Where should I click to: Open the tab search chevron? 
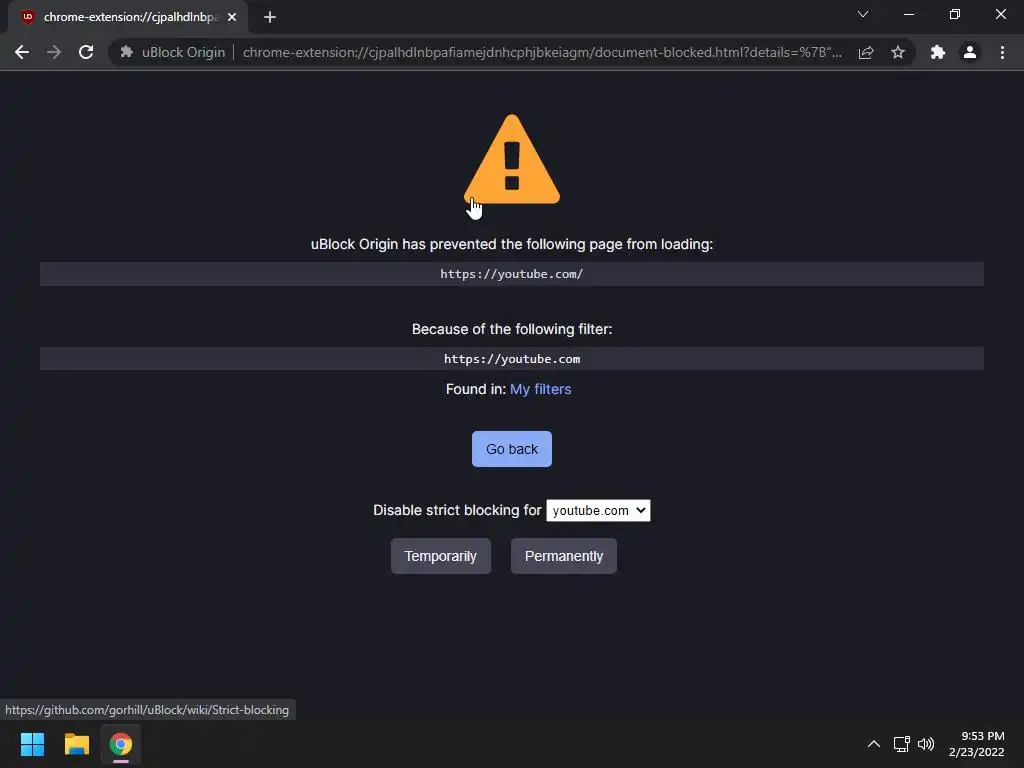click(x=863, y=14)
